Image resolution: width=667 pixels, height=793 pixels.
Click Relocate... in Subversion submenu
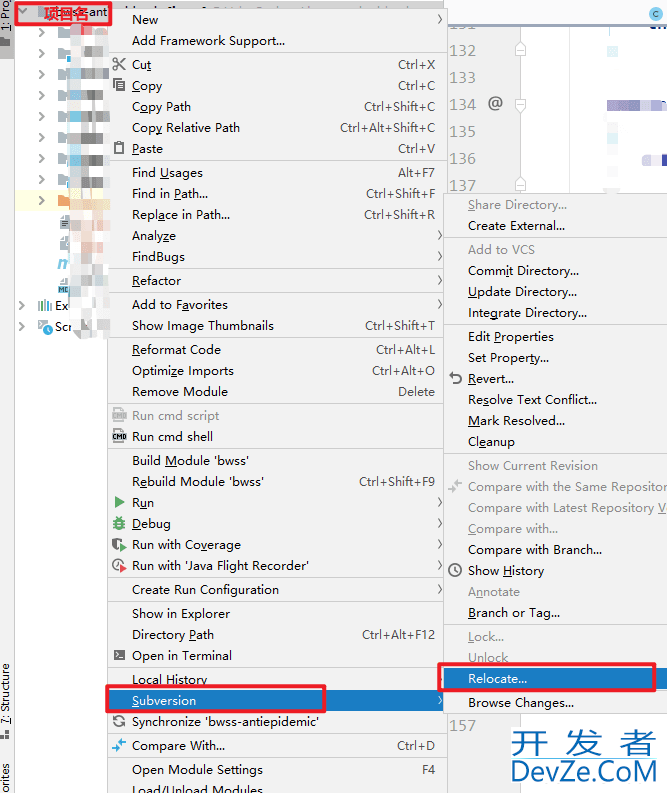tap(555, 679)
